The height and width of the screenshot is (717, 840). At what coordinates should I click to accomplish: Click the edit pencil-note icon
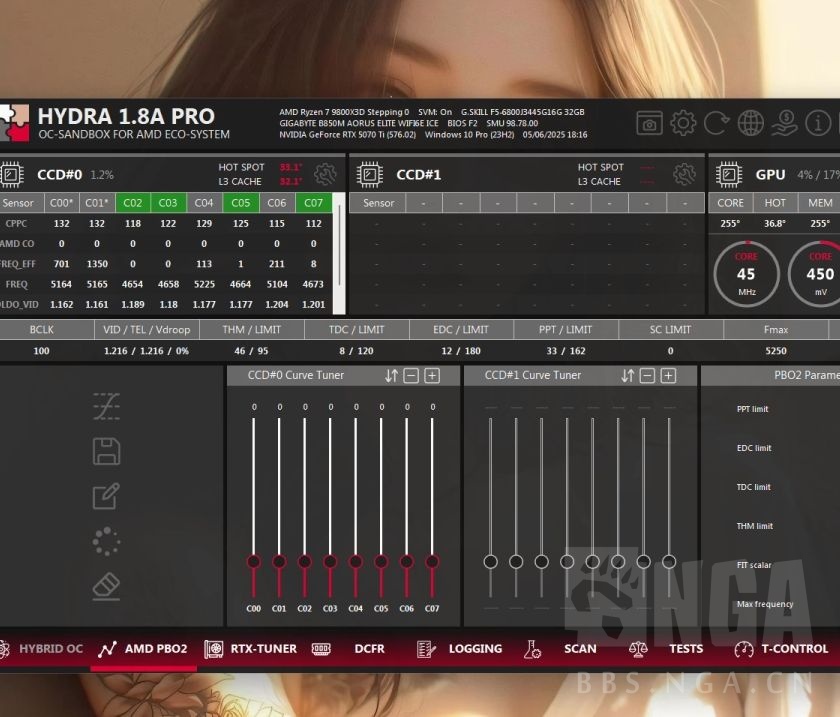107,496
